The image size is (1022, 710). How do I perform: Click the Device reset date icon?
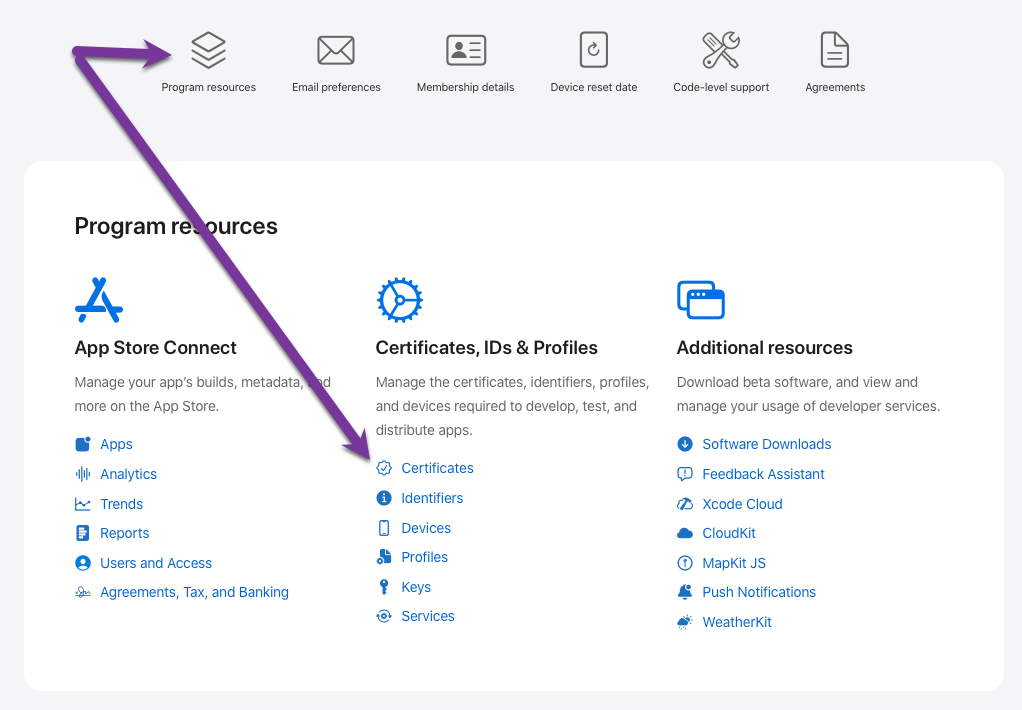594,50
